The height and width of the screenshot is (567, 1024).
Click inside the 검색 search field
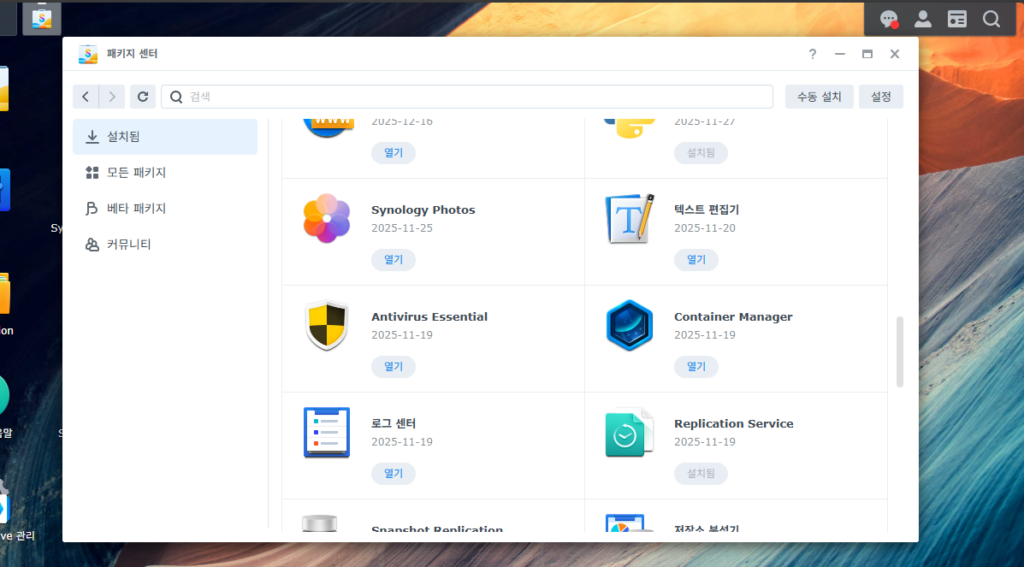pyautogui.click(x=470, y=97)
